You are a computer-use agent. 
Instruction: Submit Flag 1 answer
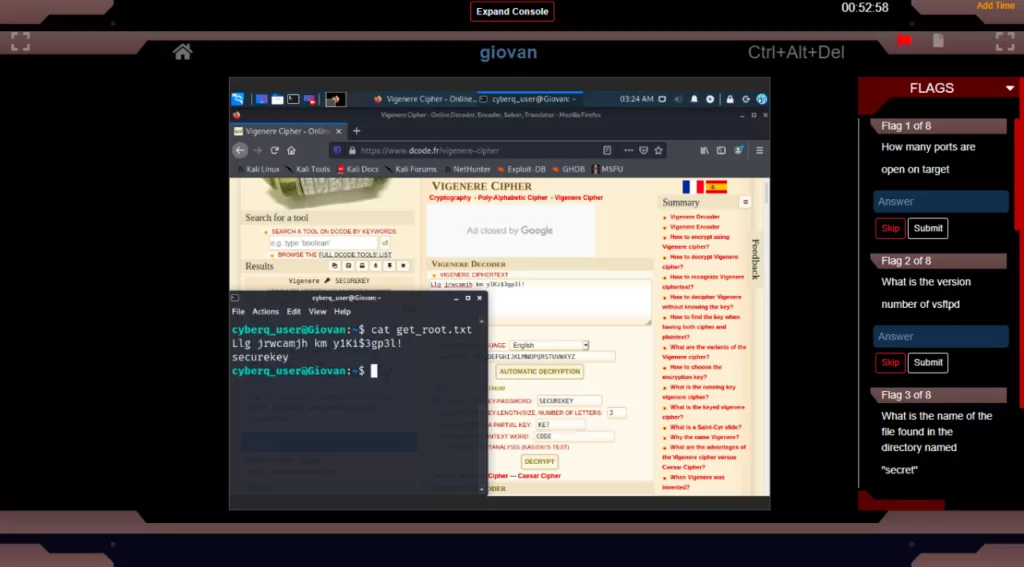928,228
